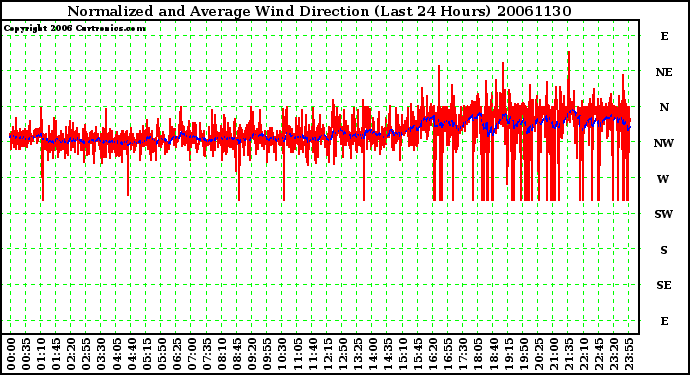Click the 23:20 time axis label
690x375 pixels.
pyautogui.click(x=614, y=354)
